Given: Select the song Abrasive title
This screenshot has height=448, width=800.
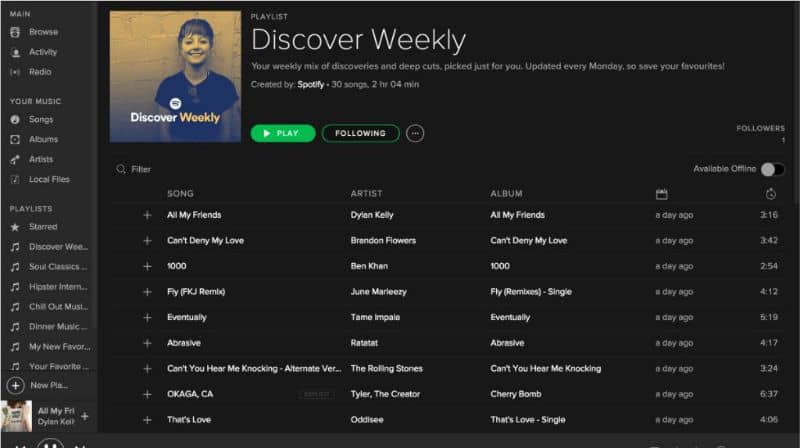Looking at the screenshot, I should (184, 343).
